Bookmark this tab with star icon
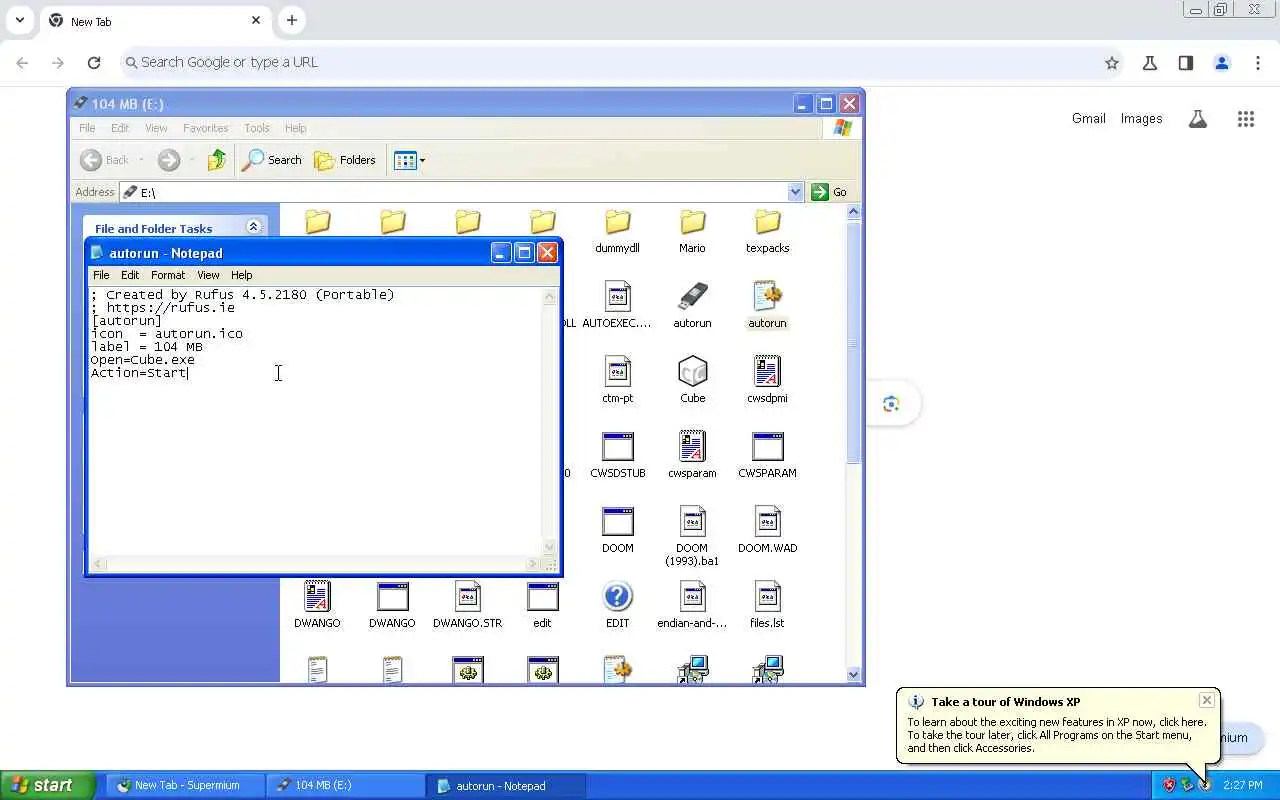 tap(1112, 63)
